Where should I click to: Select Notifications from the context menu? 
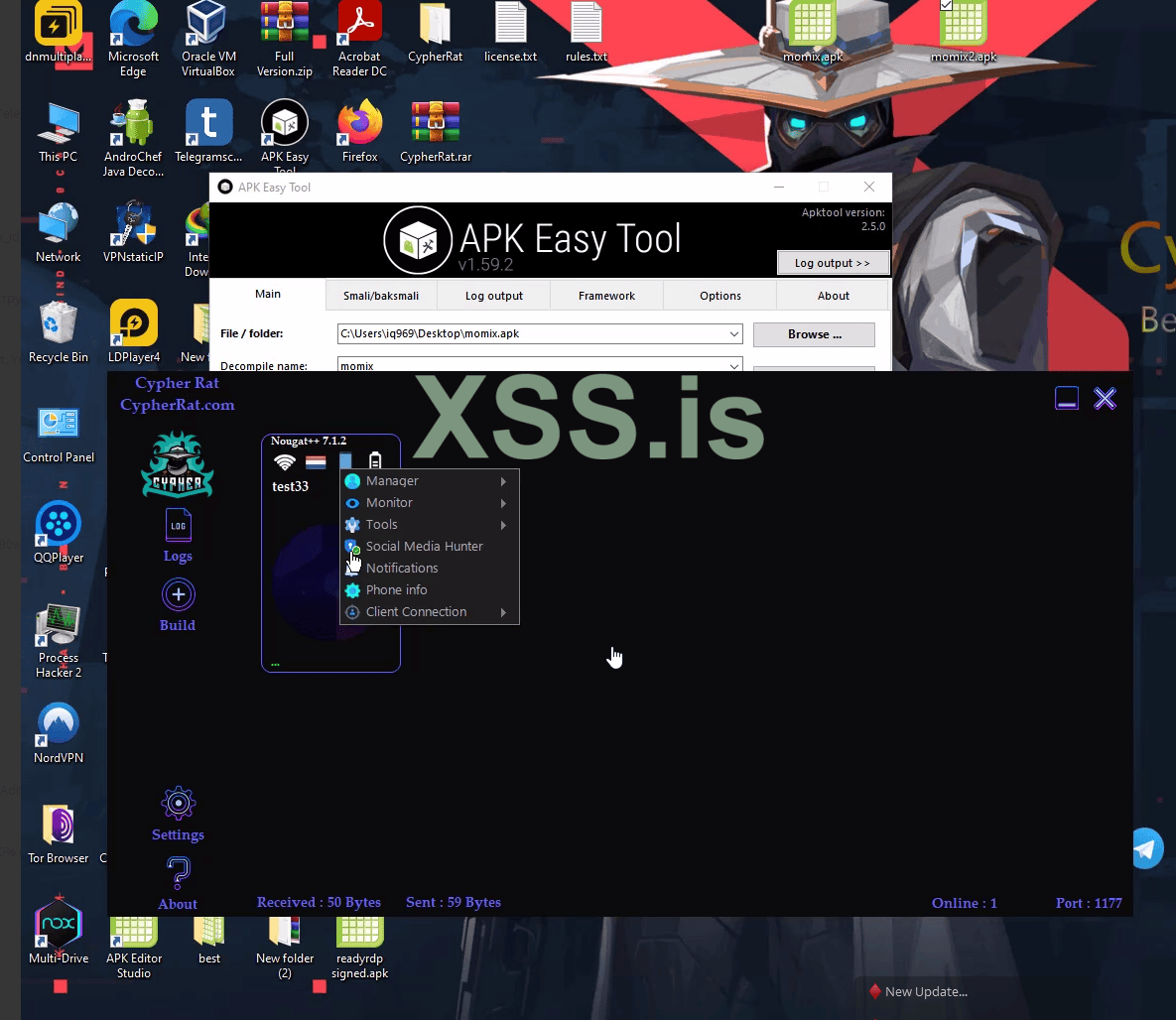click(x=401, y=568)
